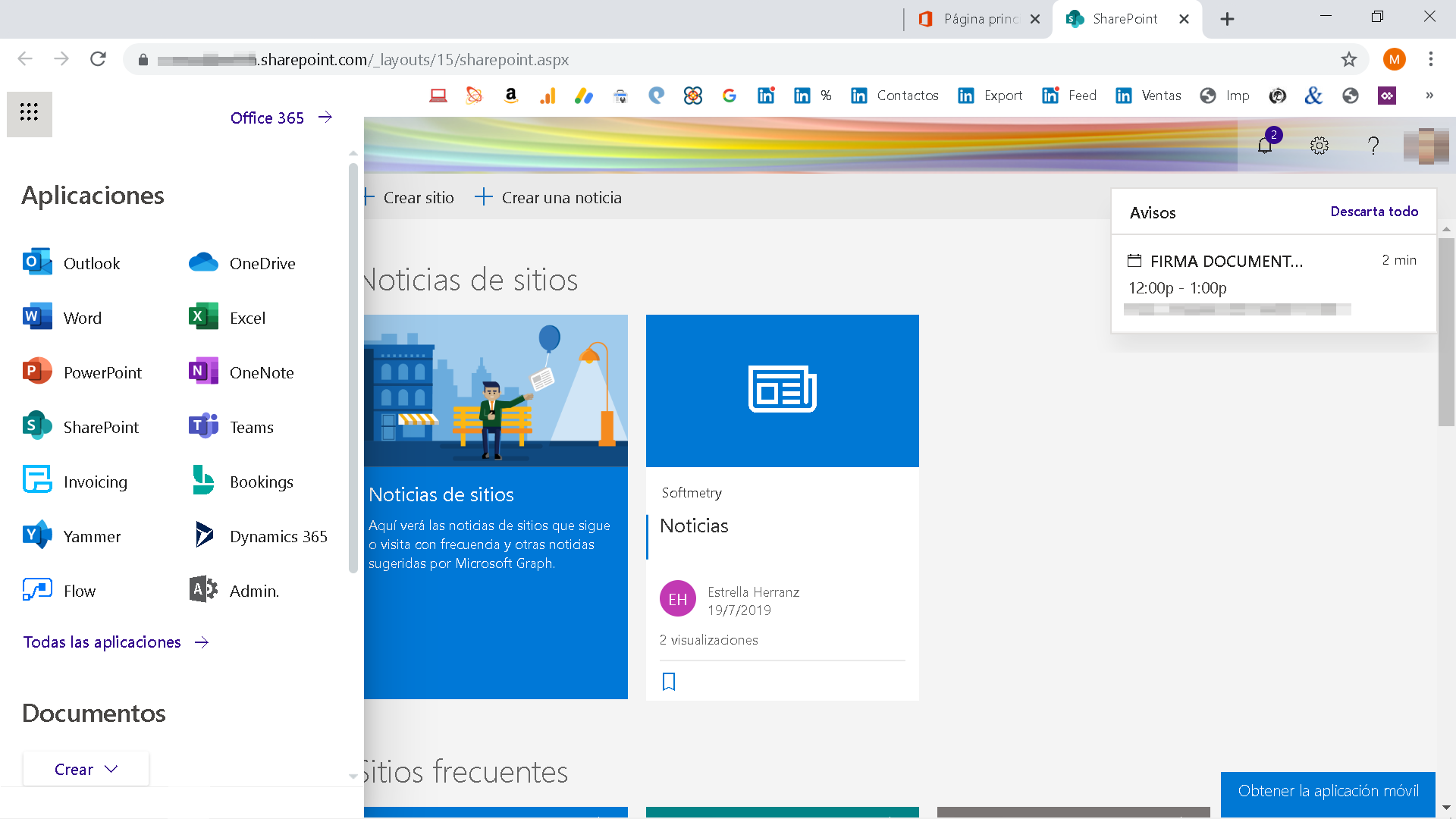Reload the current page
Viewport: 1456px width, 819px height.
98,59
